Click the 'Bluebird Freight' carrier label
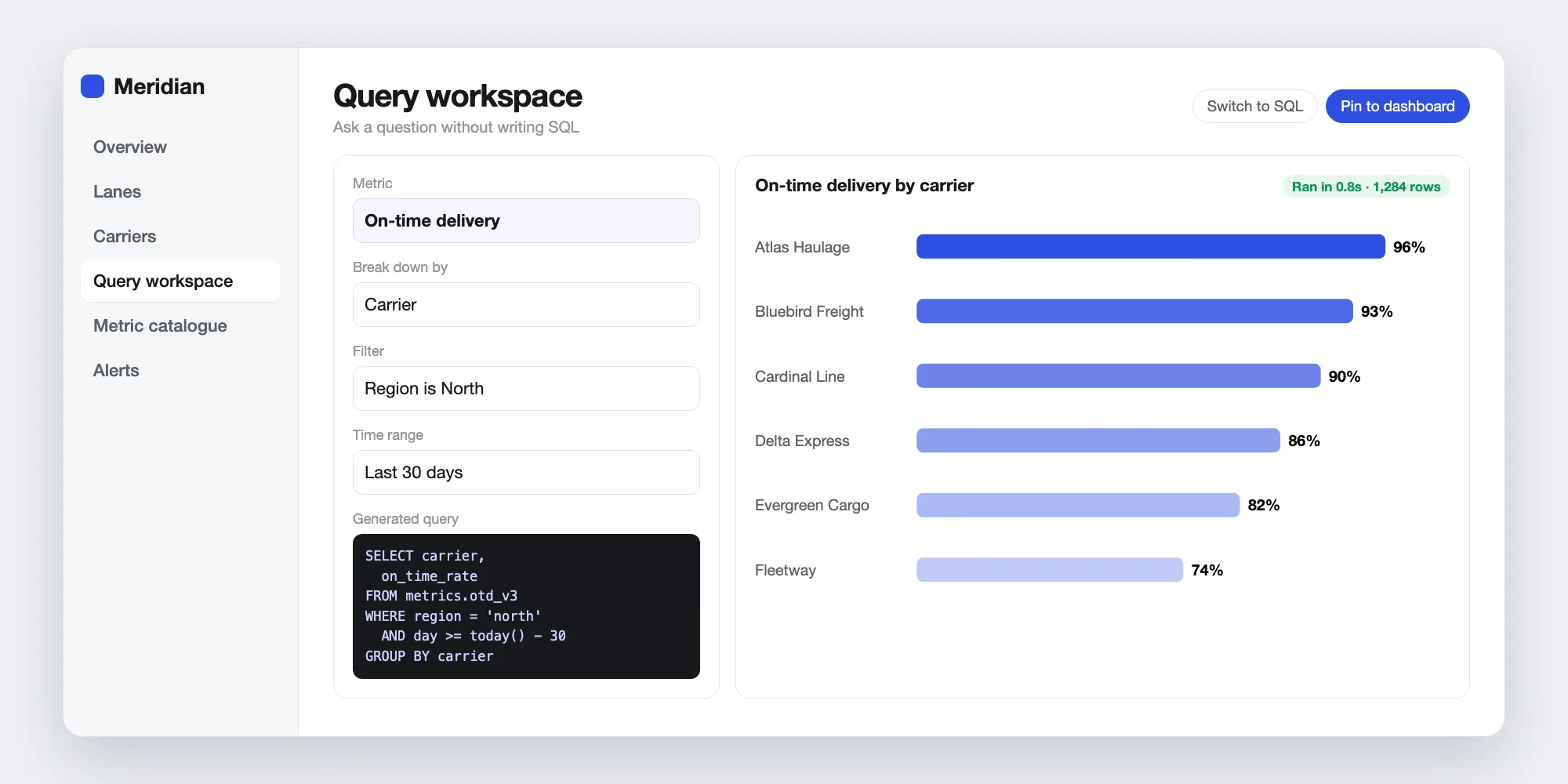 pyautogui.click(x=809, y=311)
